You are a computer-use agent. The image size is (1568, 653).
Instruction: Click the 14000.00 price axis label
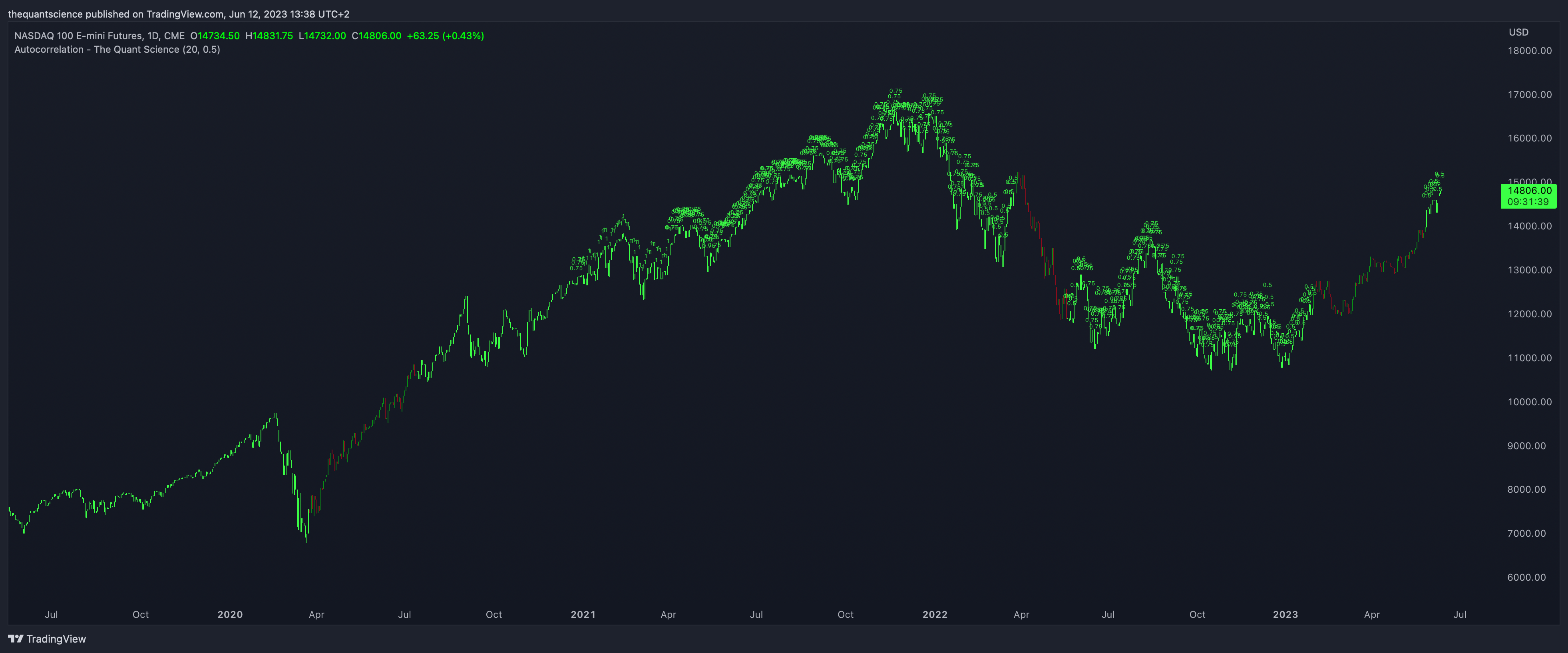point(1530,226)
